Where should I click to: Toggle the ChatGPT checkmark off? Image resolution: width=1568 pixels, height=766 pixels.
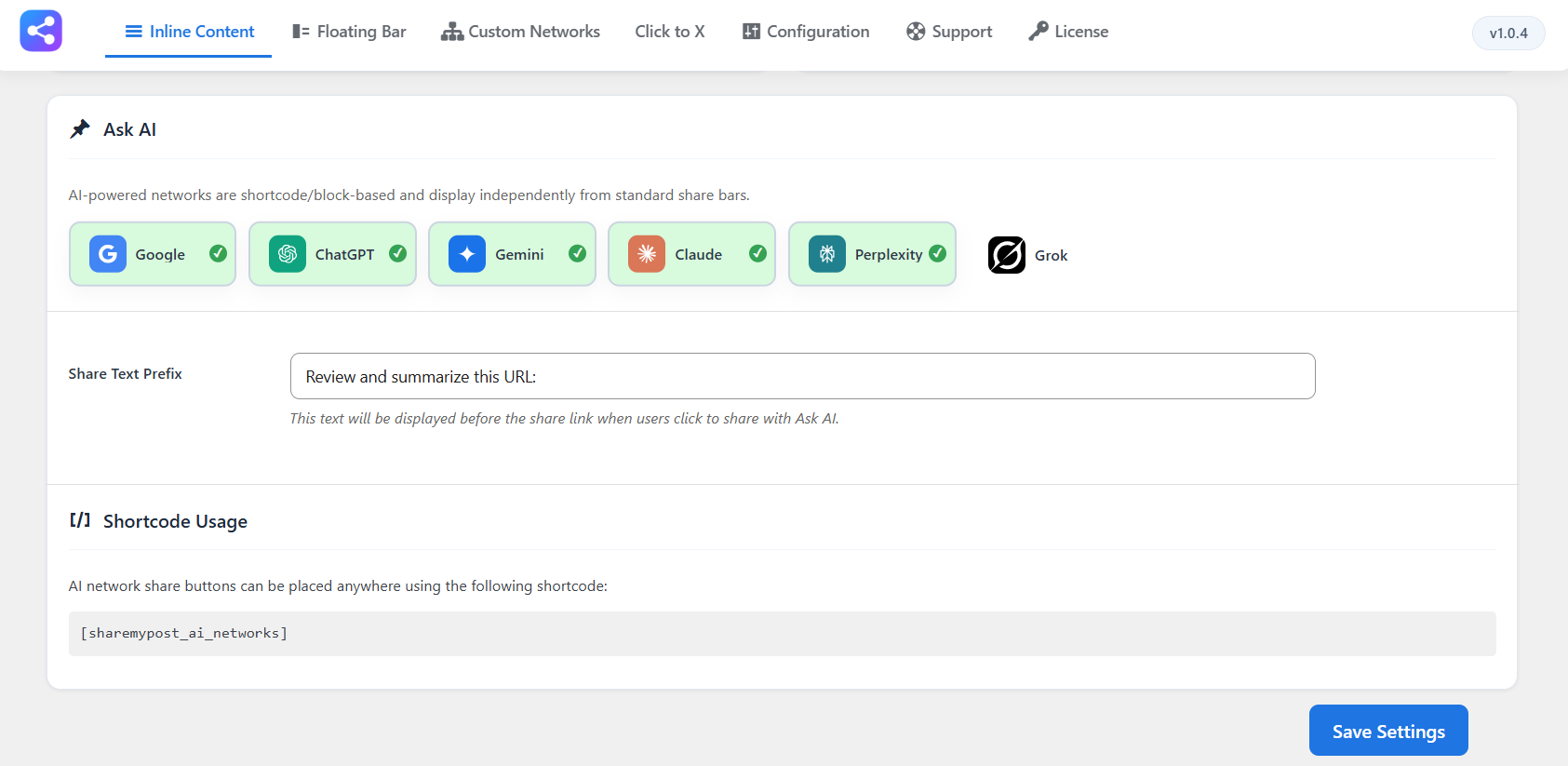click(x=397, y=253)
